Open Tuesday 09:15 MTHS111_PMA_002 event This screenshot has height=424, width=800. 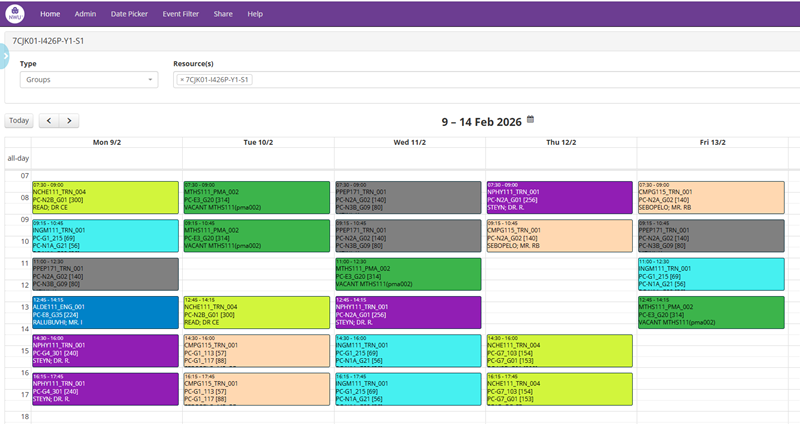(x=257, y=236)
